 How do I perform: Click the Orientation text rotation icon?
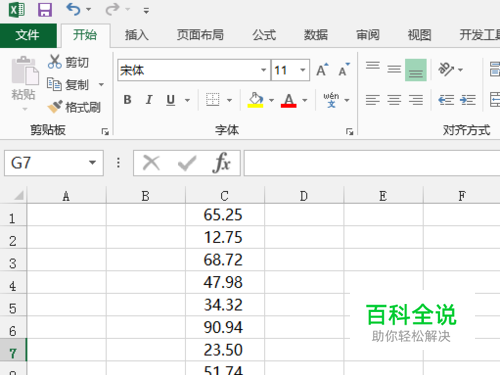click(446, 69)
